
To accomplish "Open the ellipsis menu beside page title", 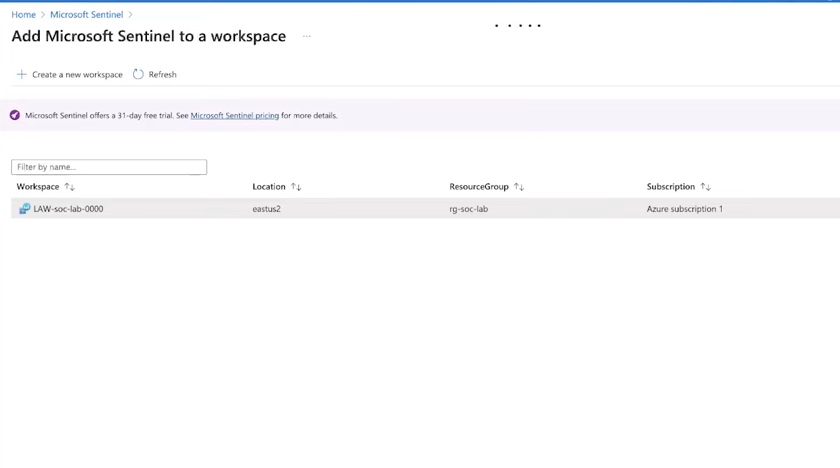I will click(306, 36).
